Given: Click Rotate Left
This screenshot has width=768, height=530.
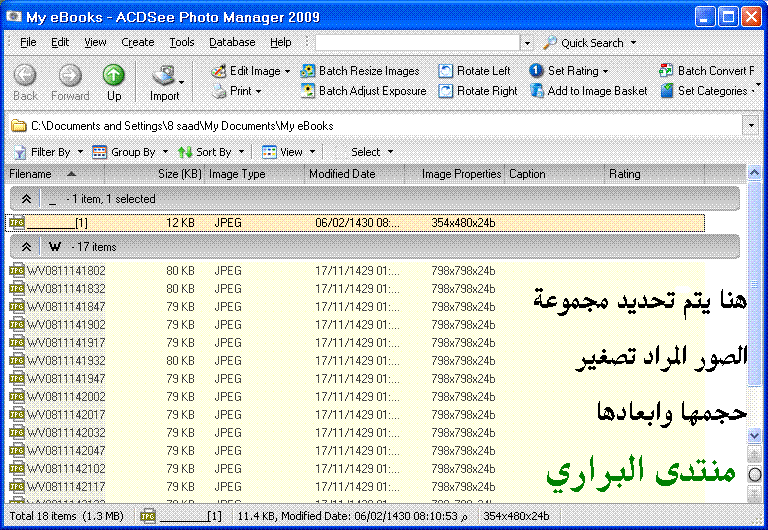Looking at the screenshot, I should click(474, 71).
